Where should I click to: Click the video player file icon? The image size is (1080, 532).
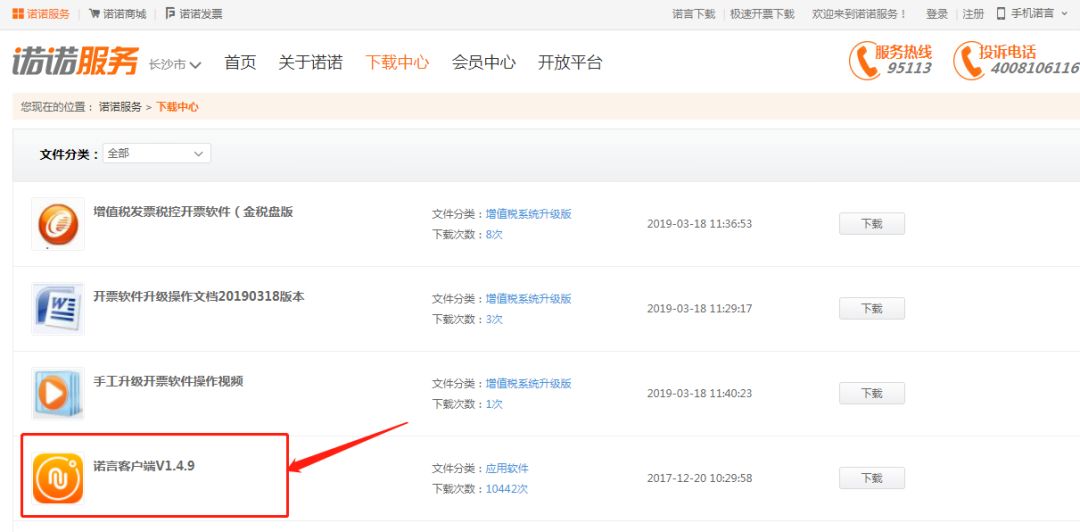(x=58, y=393)
